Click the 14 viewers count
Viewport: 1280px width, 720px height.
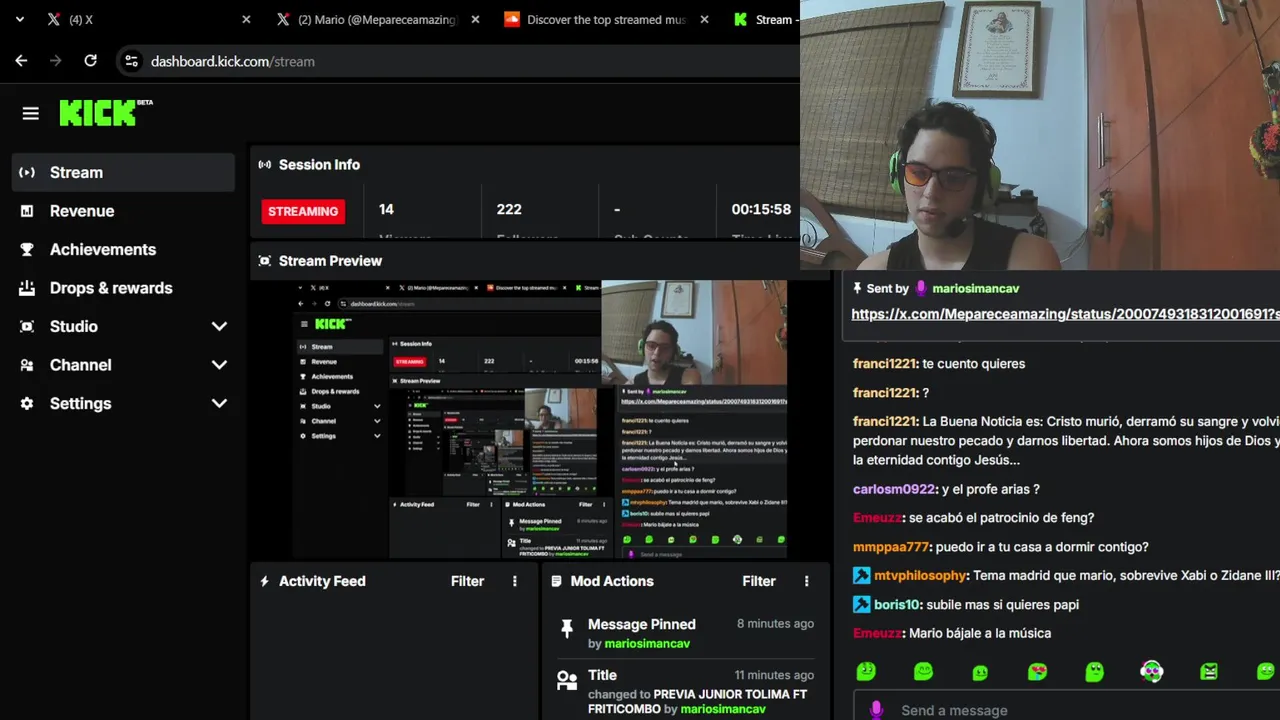[387, 209]
